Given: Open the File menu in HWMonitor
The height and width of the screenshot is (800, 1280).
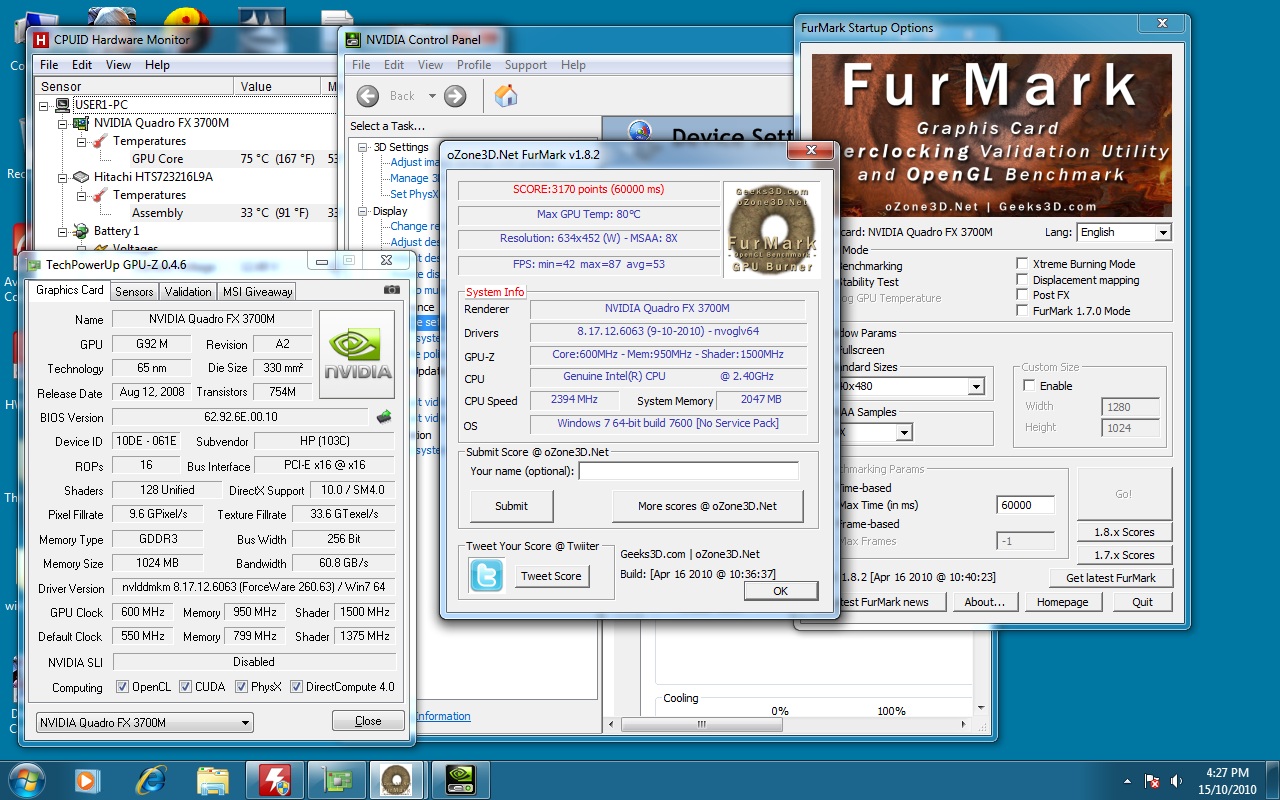Looking at the screenshot, I should pyautogui.click(x=49, y=65).
